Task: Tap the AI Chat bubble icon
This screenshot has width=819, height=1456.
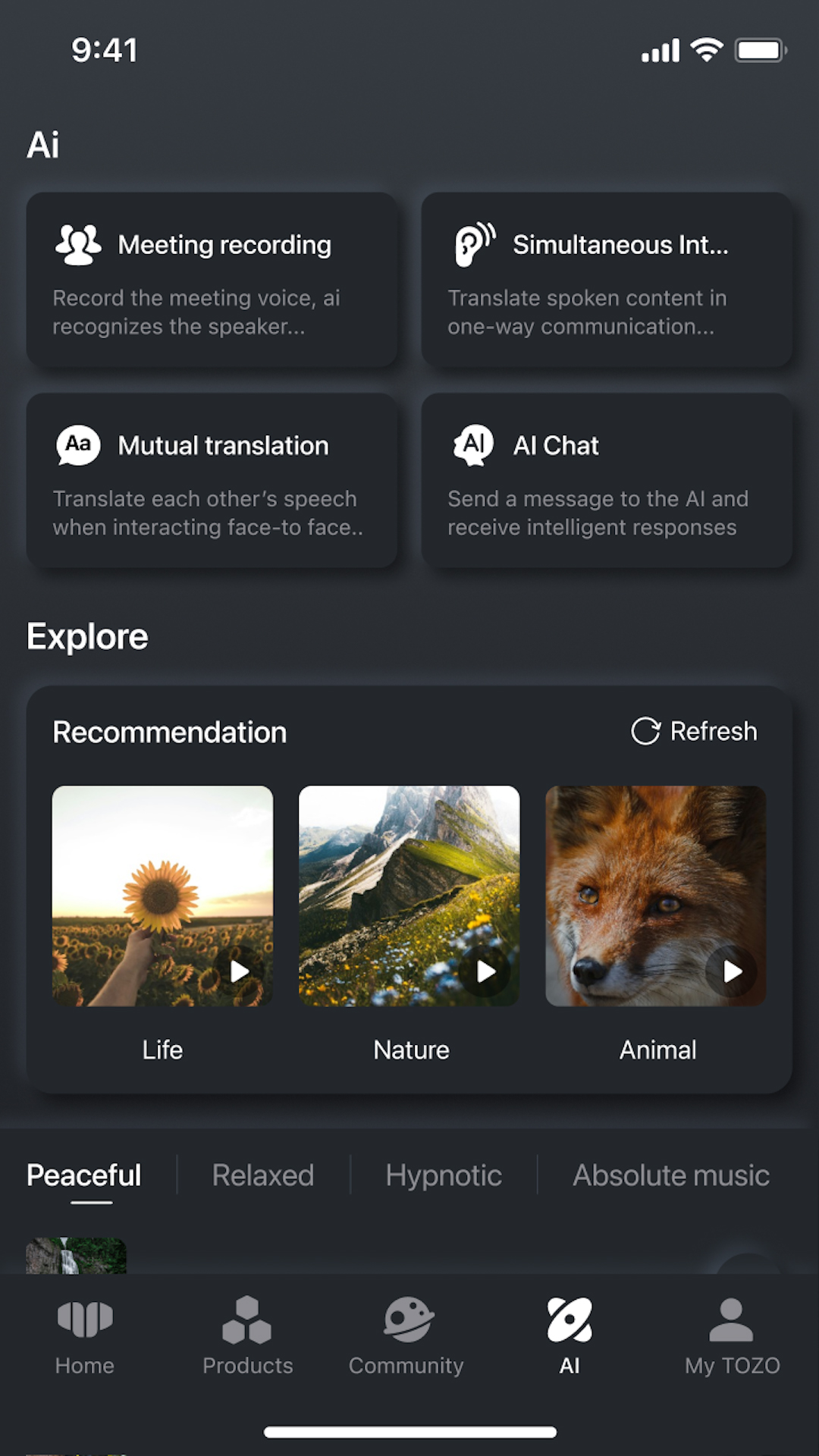Action: (474, 445)
